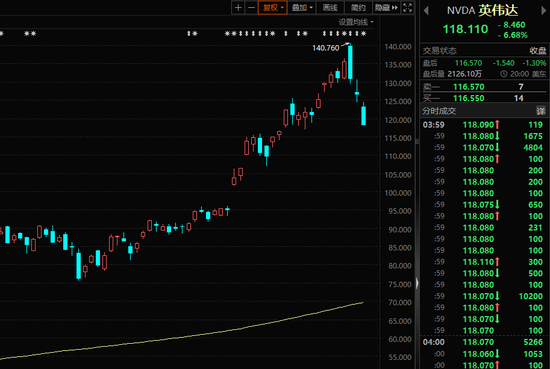Screen dimensions: 550x369
Task: Click the NVDA 英伟达 stock title
Action: 482,11
